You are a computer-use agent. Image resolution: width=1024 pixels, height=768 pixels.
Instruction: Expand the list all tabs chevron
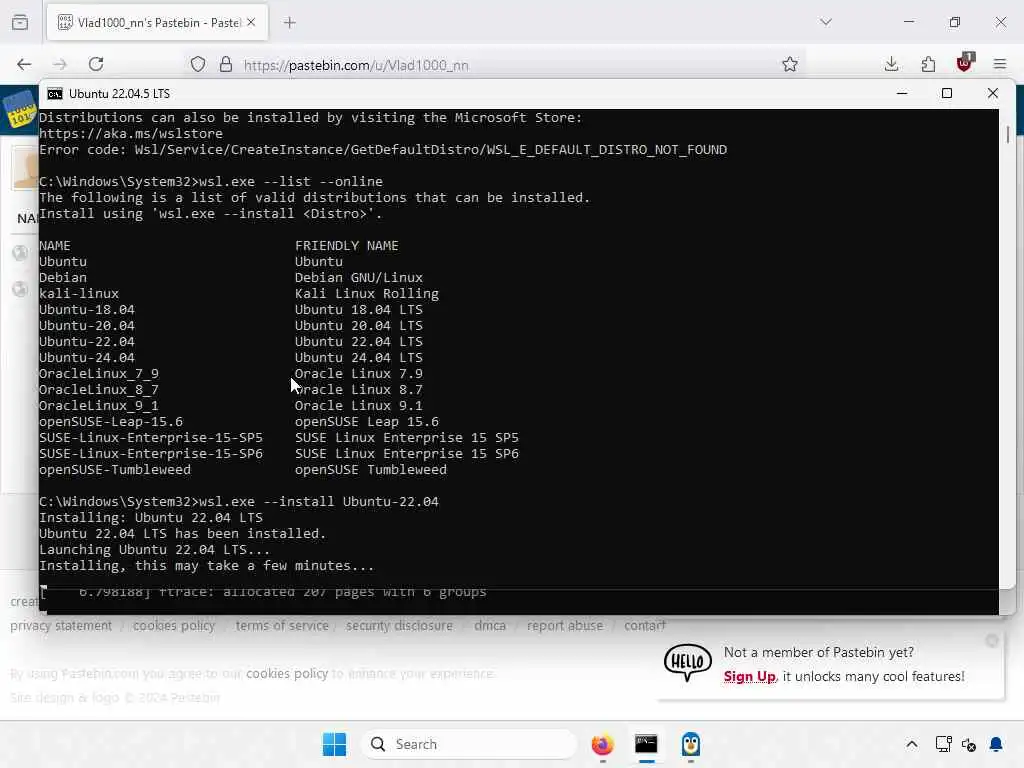coord(825,22)
